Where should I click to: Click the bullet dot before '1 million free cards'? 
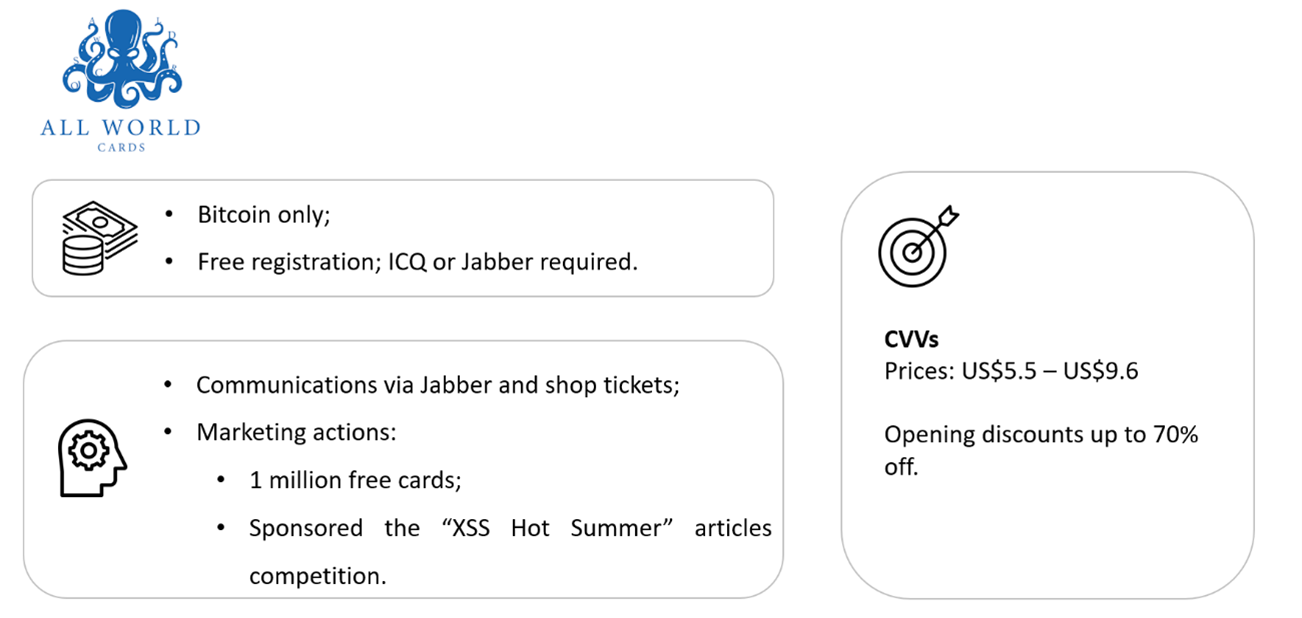pos(222,480)
